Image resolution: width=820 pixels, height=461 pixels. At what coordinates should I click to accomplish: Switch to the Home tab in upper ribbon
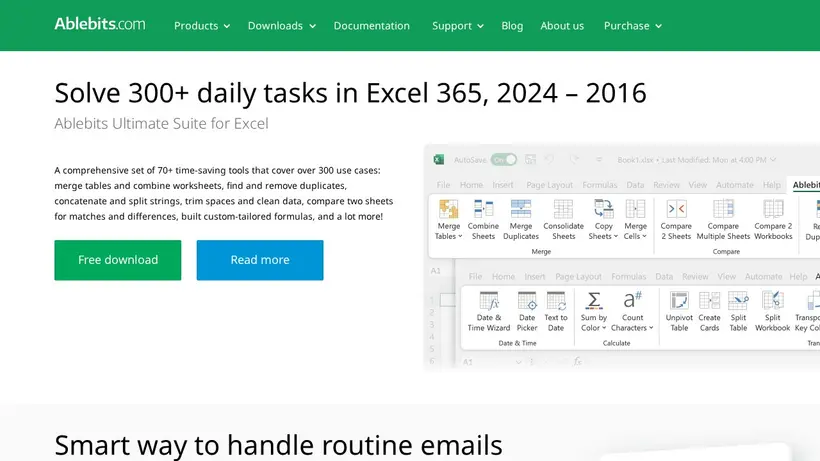(471, 185)
